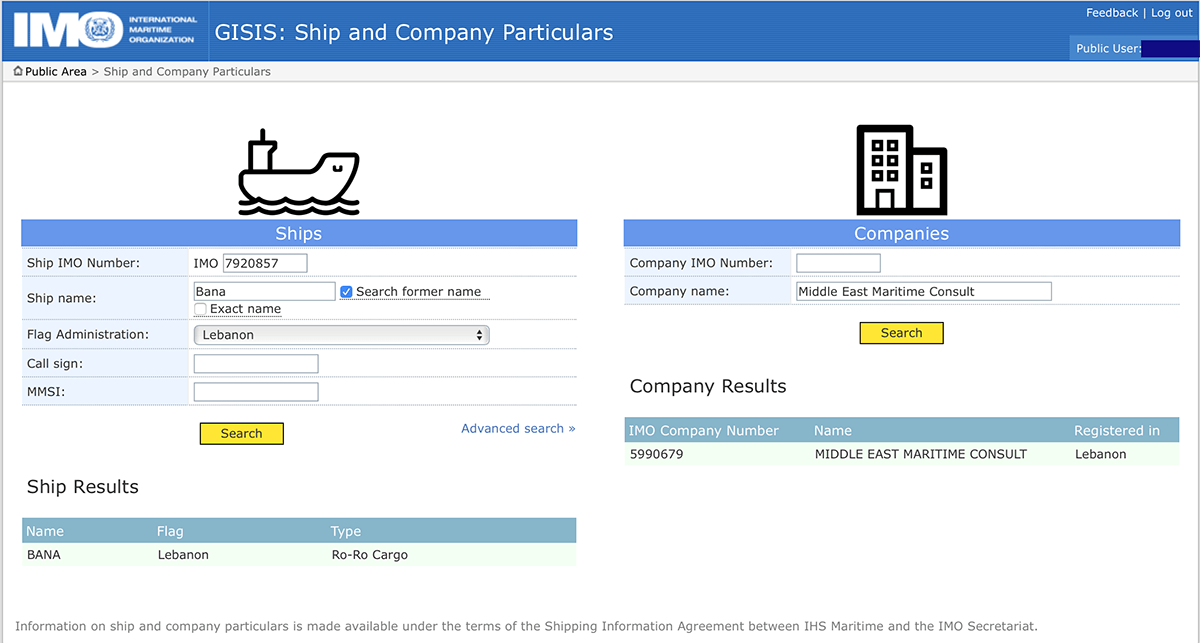
Task: Open the Flag Administration dropdown
Action: [340, 335]
